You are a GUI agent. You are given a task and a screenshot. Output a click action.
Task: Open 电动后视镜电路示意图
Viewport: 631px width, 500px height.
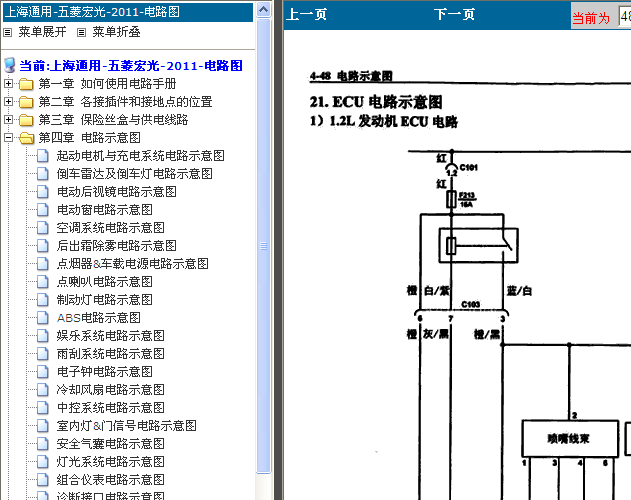116,192
